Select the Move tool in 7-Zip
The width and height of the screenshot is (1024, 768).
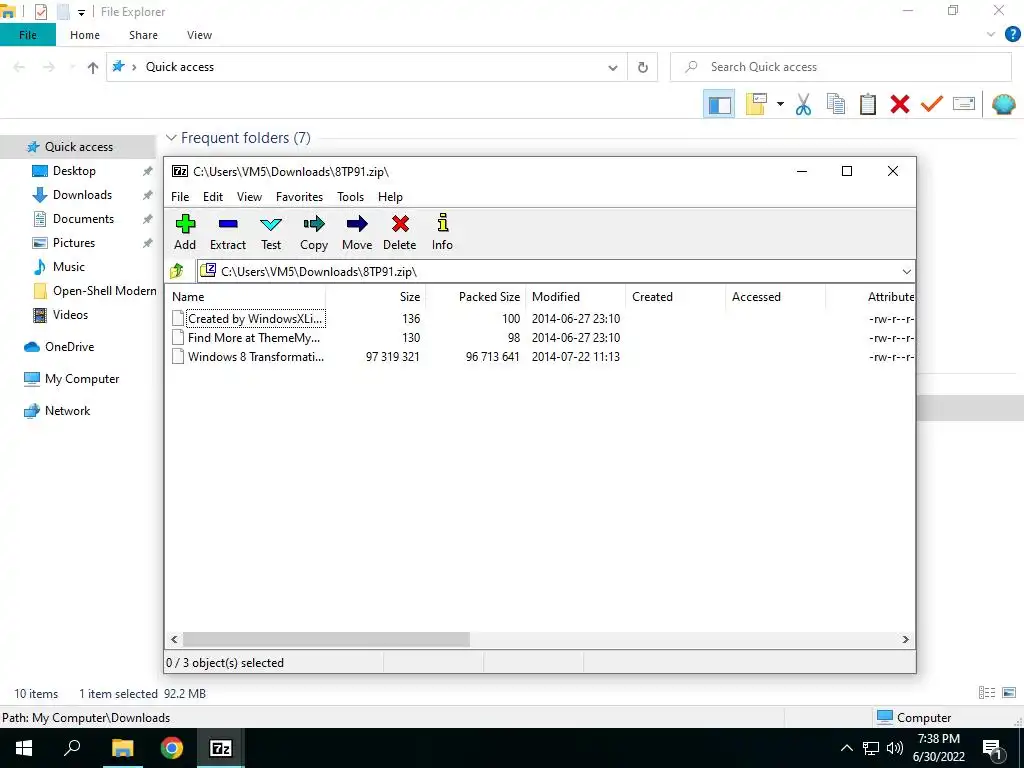click(x=357, y=232)
